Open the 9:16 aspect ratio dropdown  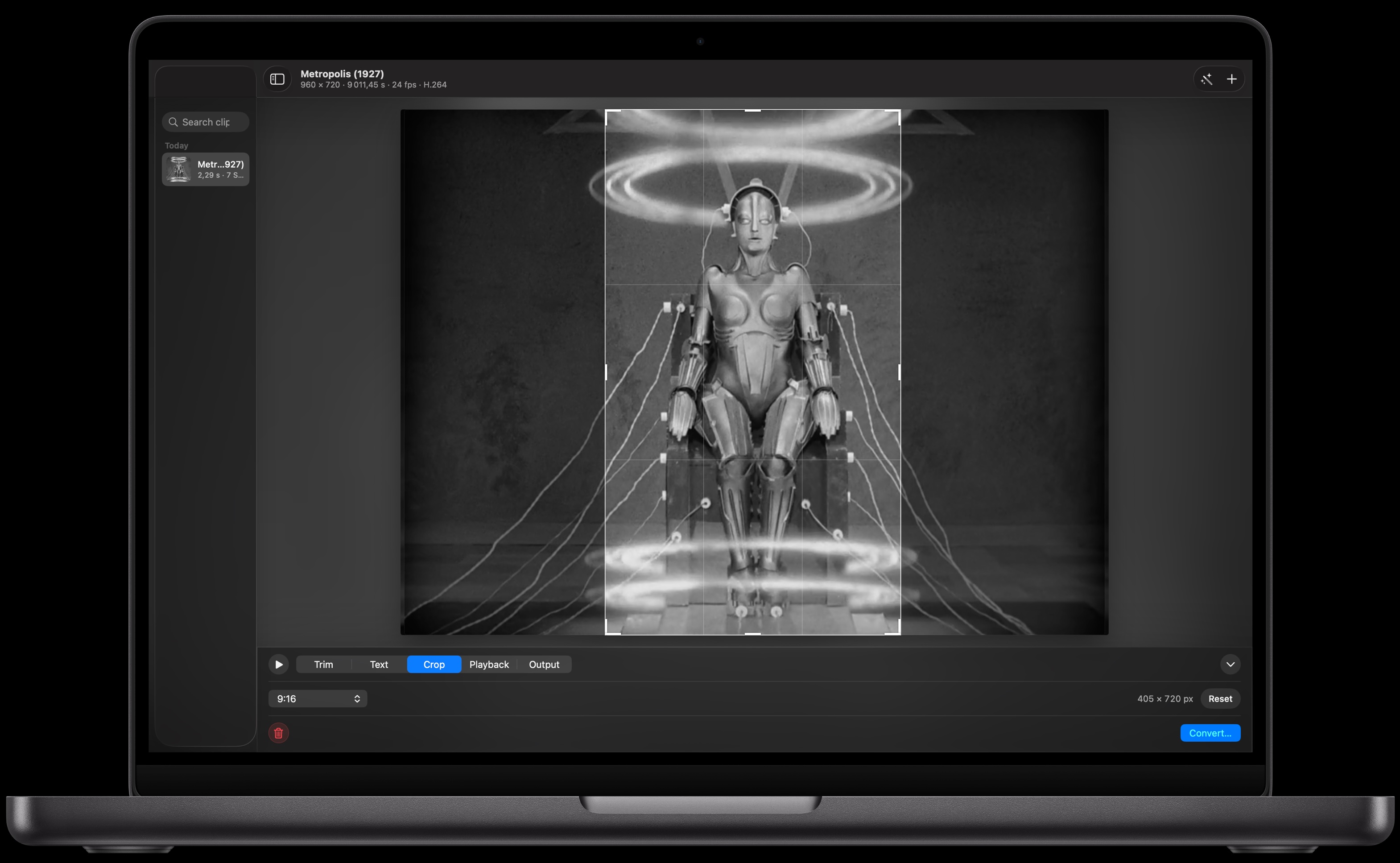tap(318, 698)
